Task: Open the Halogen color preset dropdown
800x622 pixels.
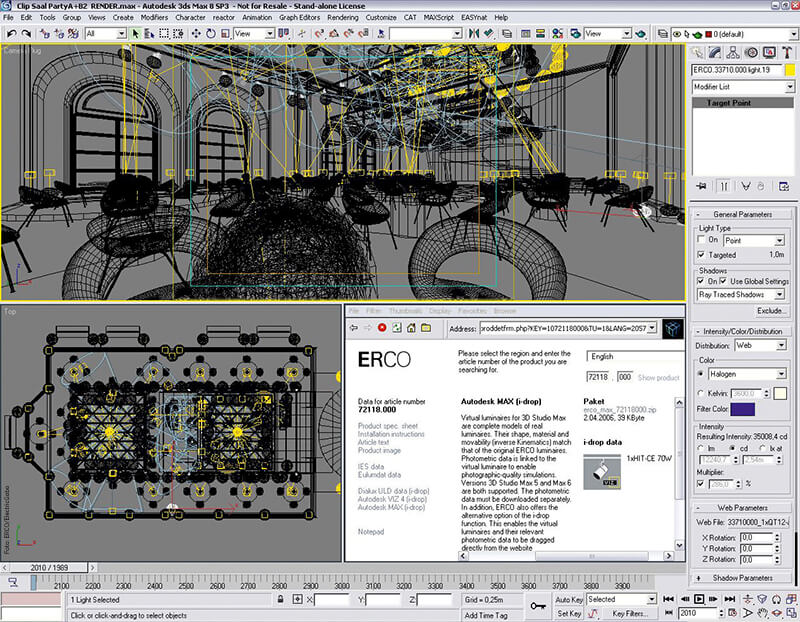Action: [747, 374]
